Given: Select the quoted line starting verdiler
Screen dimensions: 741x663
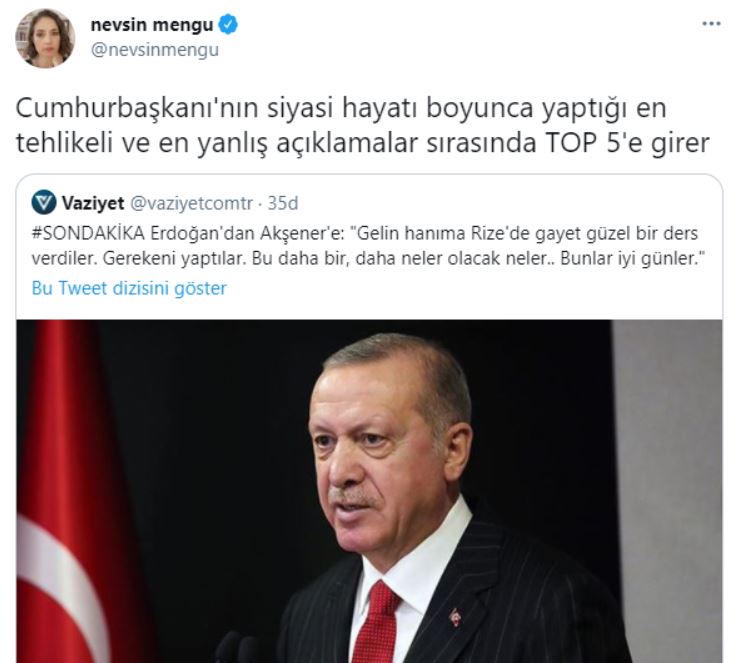Looking at the screenshot, I should pos(369,258).
